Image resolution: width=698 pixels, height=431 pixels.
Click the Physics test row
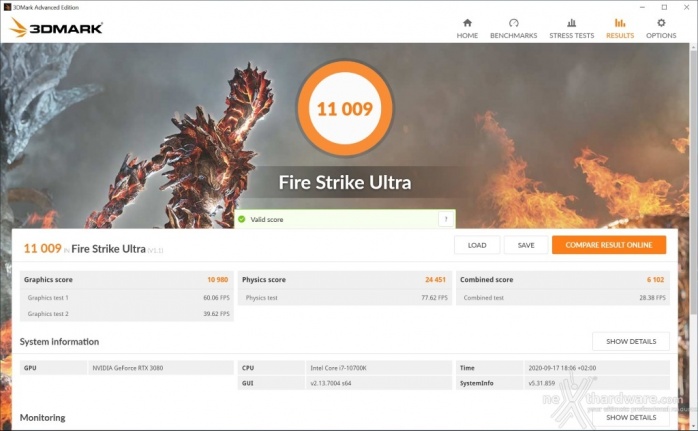tap(345, 297)
